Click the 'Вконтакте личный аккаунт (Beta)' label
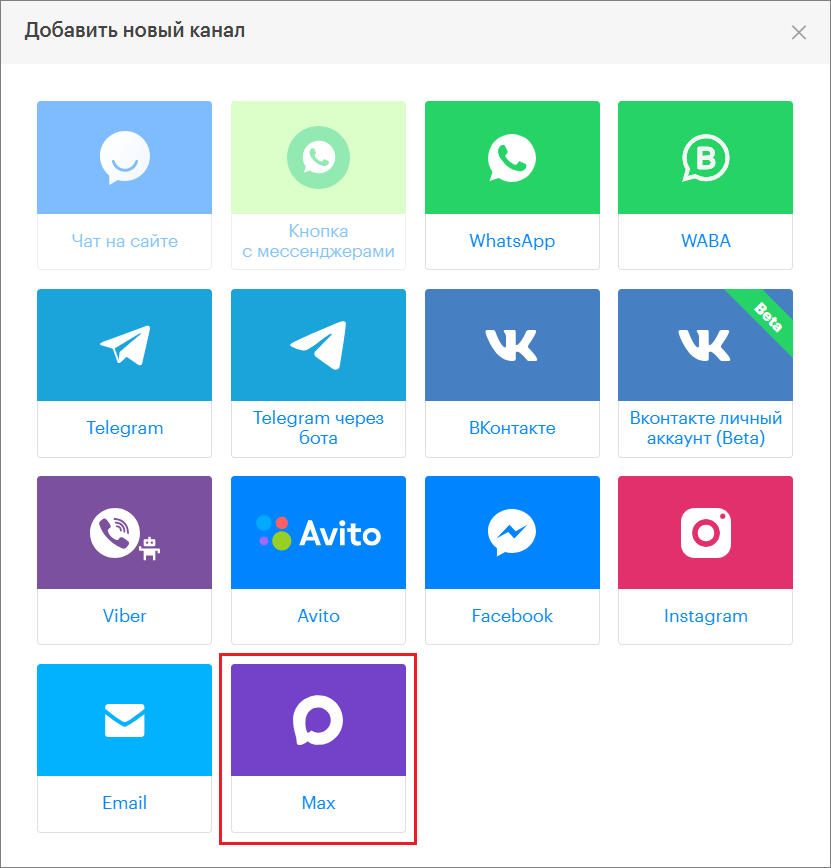The image size is (831, 868). click(705, 428)
